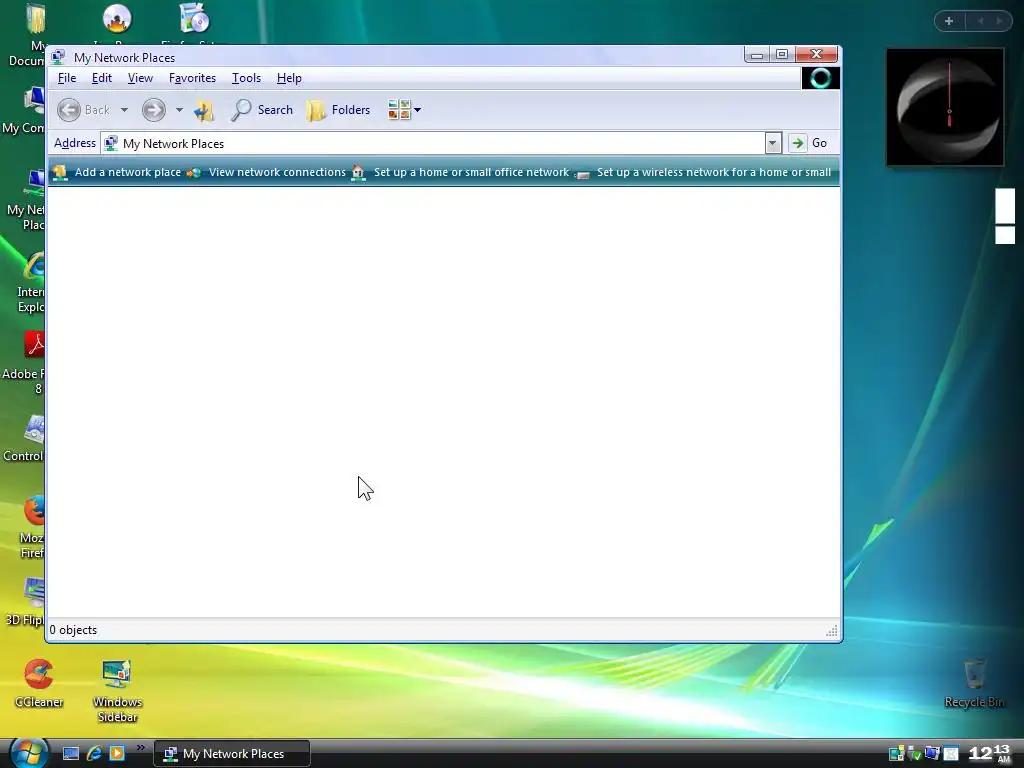1024x768 pixels.
Task: Select the Firefox Setup desktop icon
Action: 195,18
